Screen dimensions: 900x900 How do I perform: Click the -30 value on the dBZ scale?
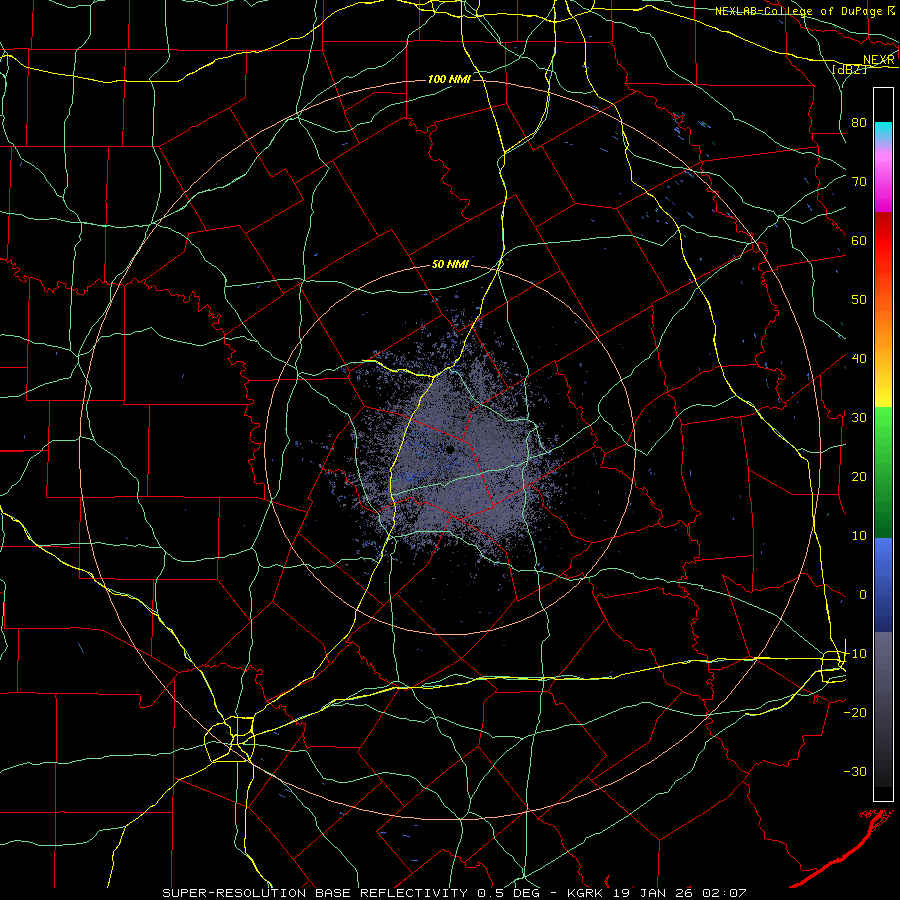[x=855, y=772]
